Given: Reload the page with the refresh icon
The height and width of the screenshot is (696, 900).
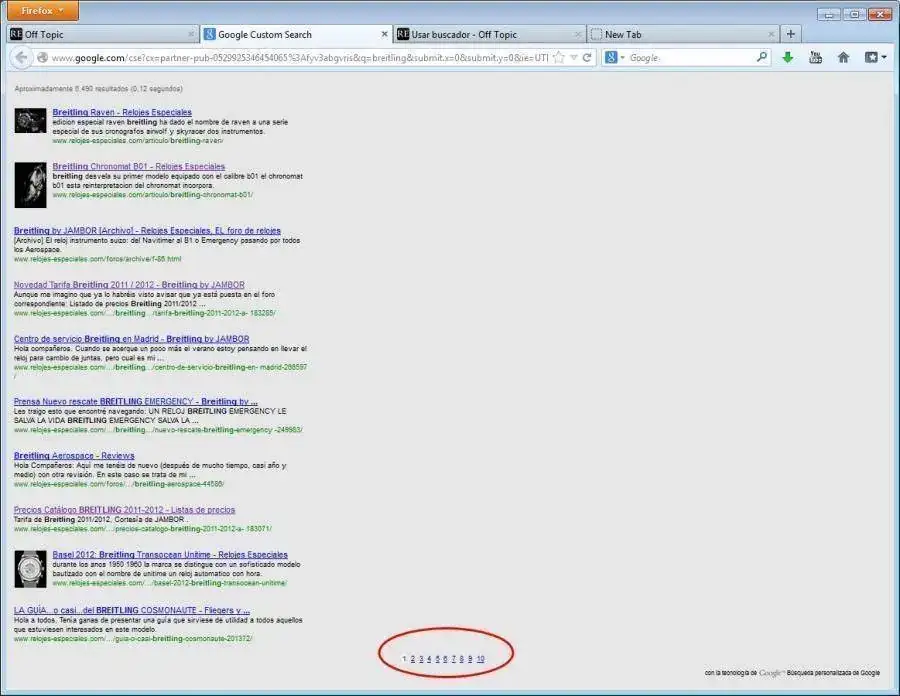Looking at the screenshot, I should (588, 58).
